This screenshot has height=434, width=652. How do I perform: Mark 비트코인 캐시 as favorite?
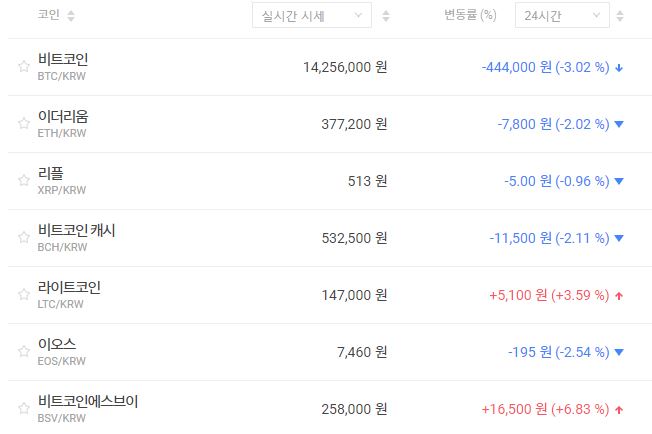click(23, 238)
